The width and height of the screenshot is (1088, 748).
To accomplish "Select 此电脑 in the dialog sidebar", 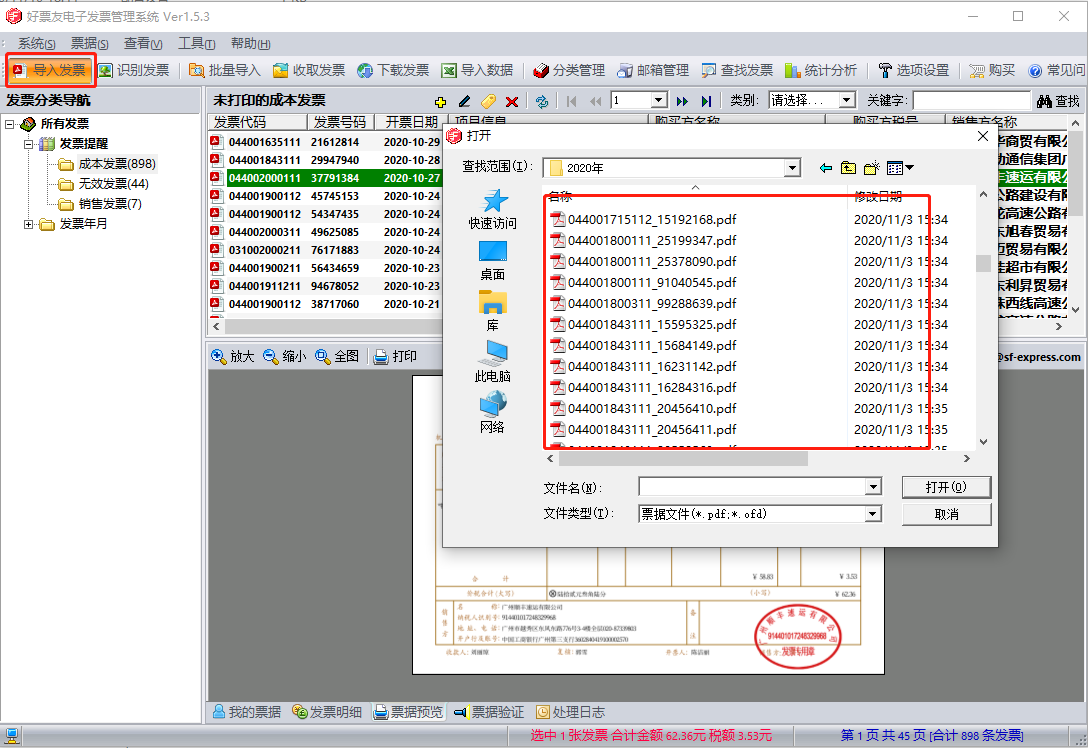I will [493, 362].
